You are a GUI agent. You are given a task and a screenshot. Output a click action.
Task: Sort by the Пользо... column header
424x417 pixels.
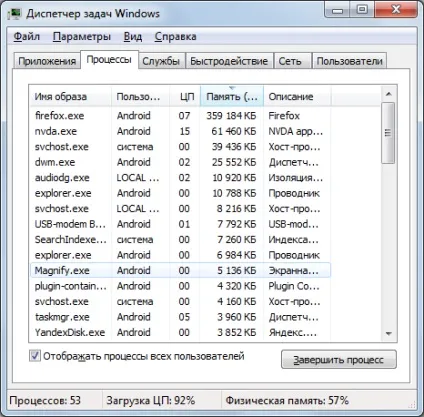coord(140,97)
